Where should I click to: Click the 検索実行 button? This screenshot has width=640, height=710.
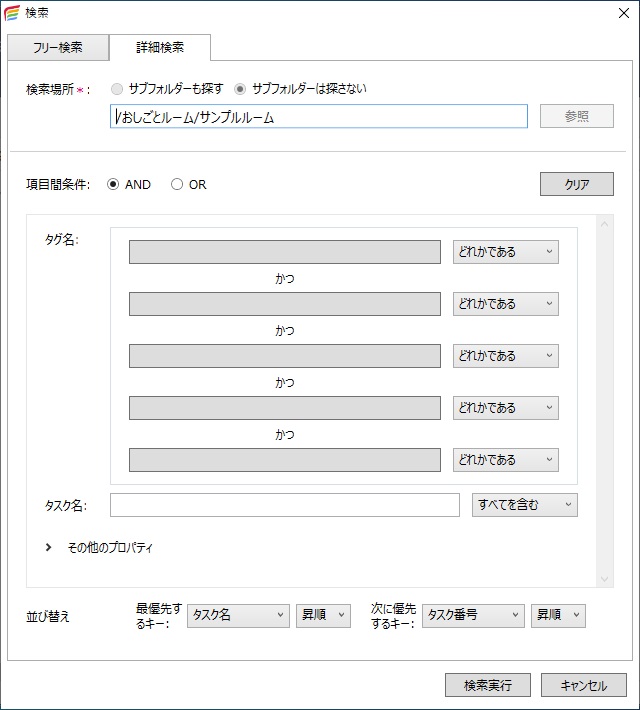[x=488, y=685]
